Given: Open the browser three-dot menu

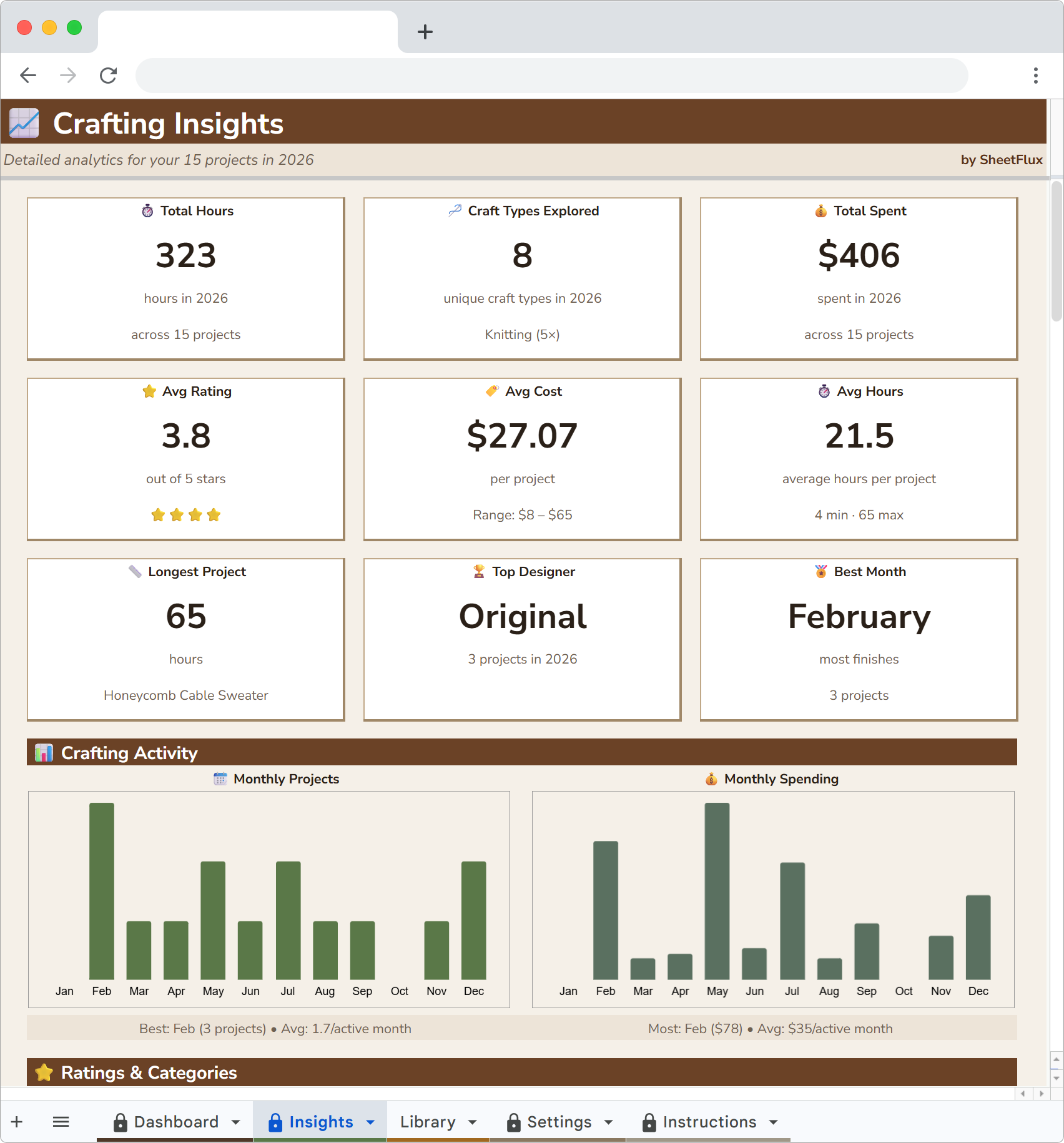Looking at the screenshot, I should click(1035, 75).
